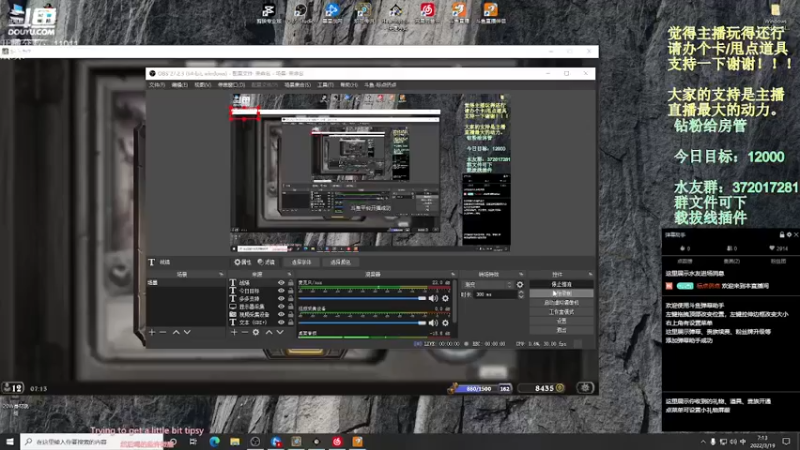Click the Scenes panel dock popout icon
800x450 pixels.
coord(221,274)
